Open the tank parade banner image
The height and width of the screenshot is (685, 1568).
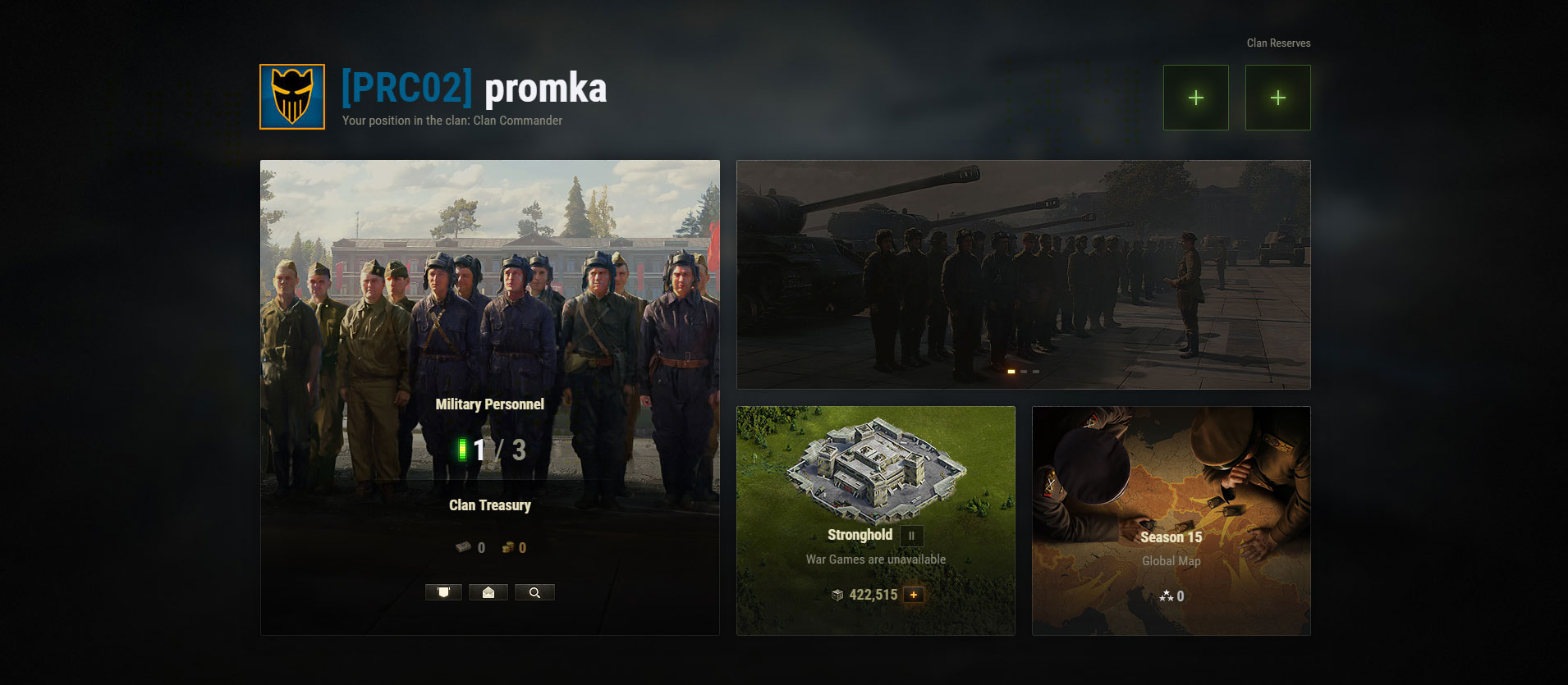coord(1024,275)
